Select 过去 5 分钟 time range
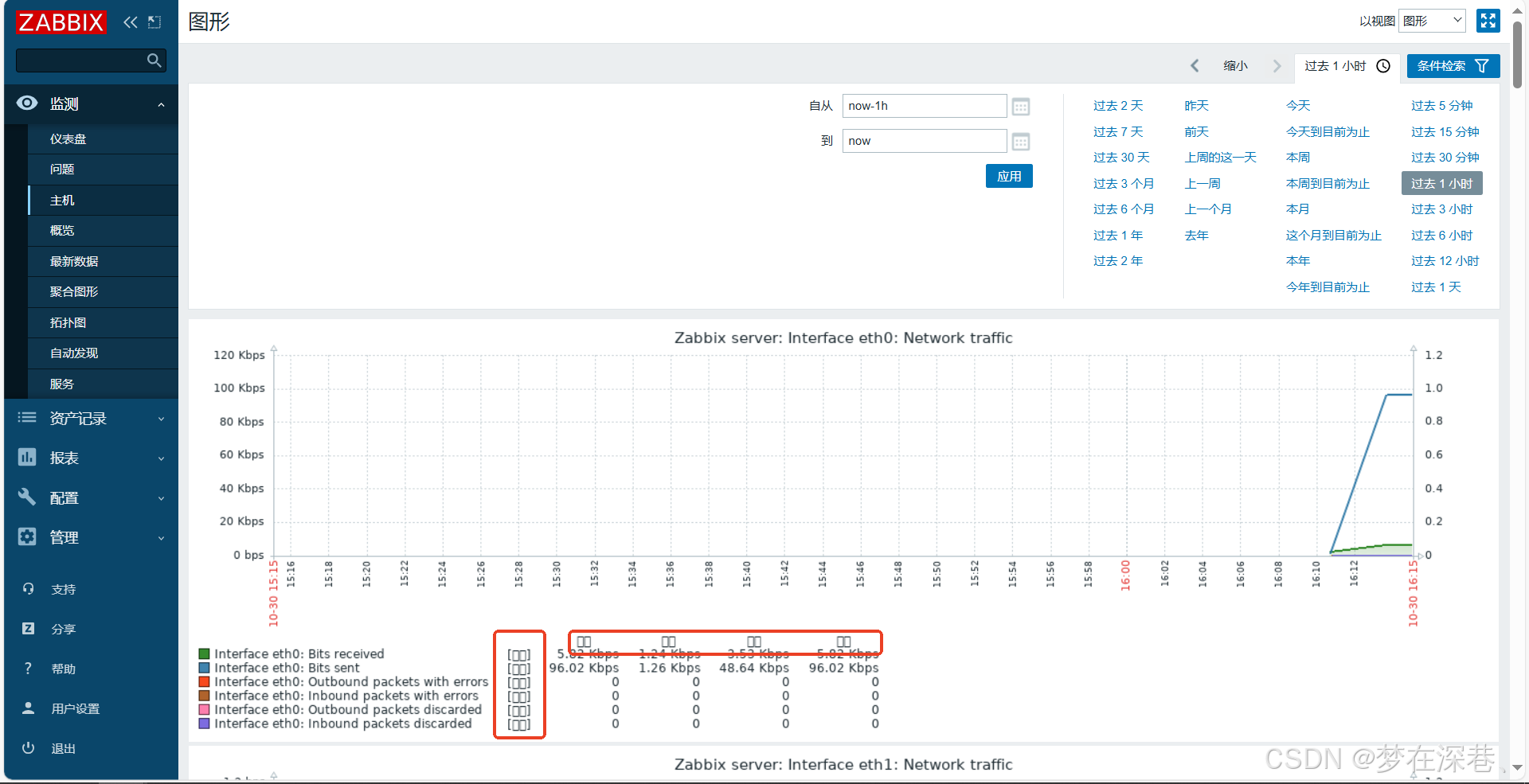 pos(1442,106)
